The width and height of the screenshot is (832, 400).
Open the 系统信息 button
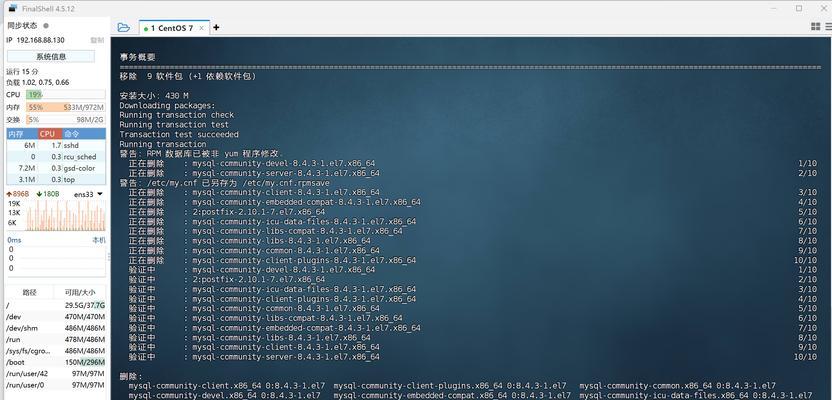[x=51, y=56]
